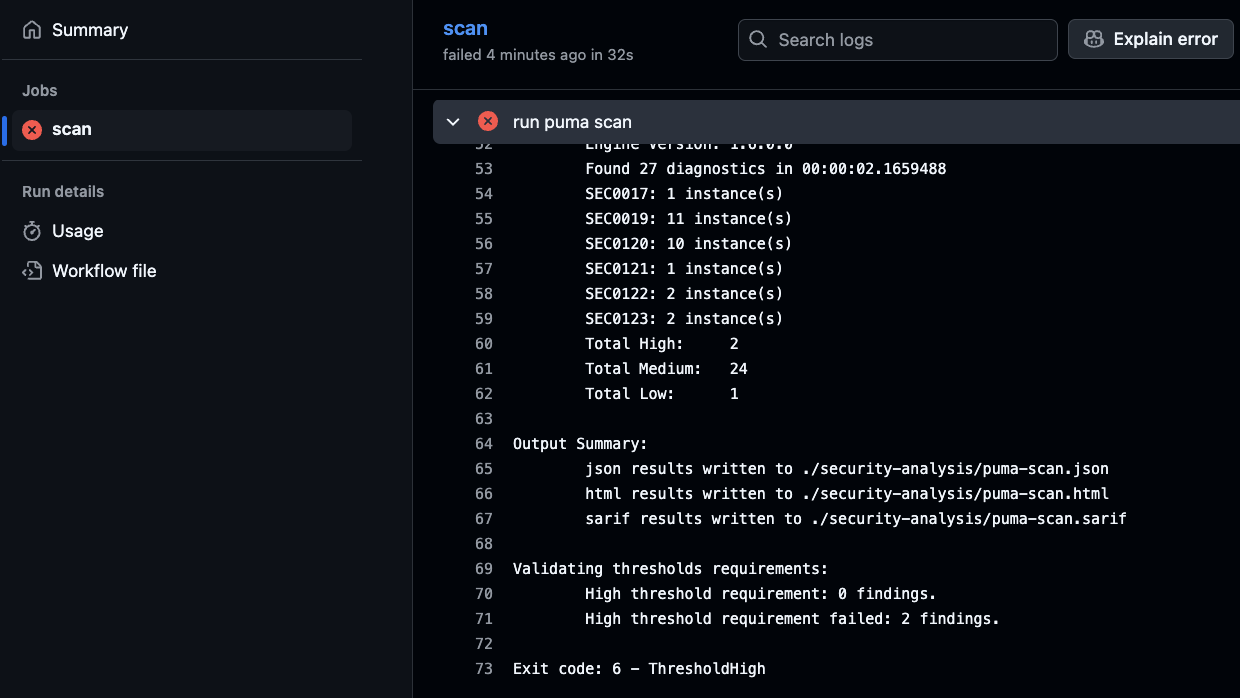
Task: Click the magnifier icon in Search logs
Action: click(759, 40)
